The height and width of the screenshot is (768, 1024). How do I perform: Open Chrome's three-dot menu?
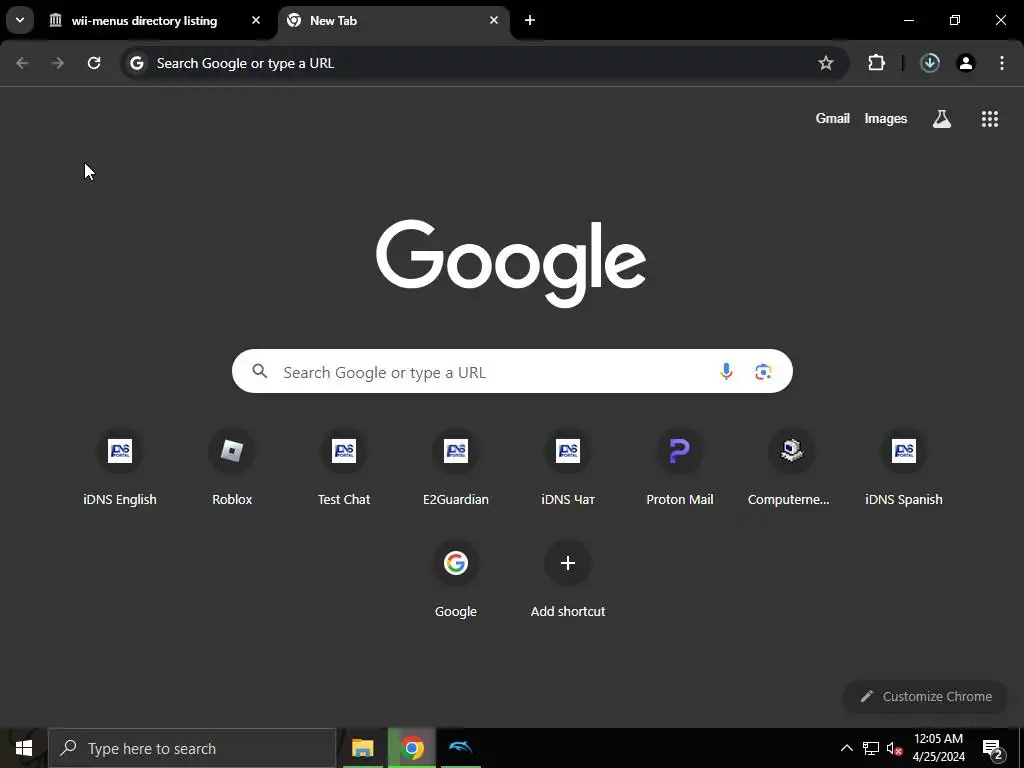click(1002, 63)
